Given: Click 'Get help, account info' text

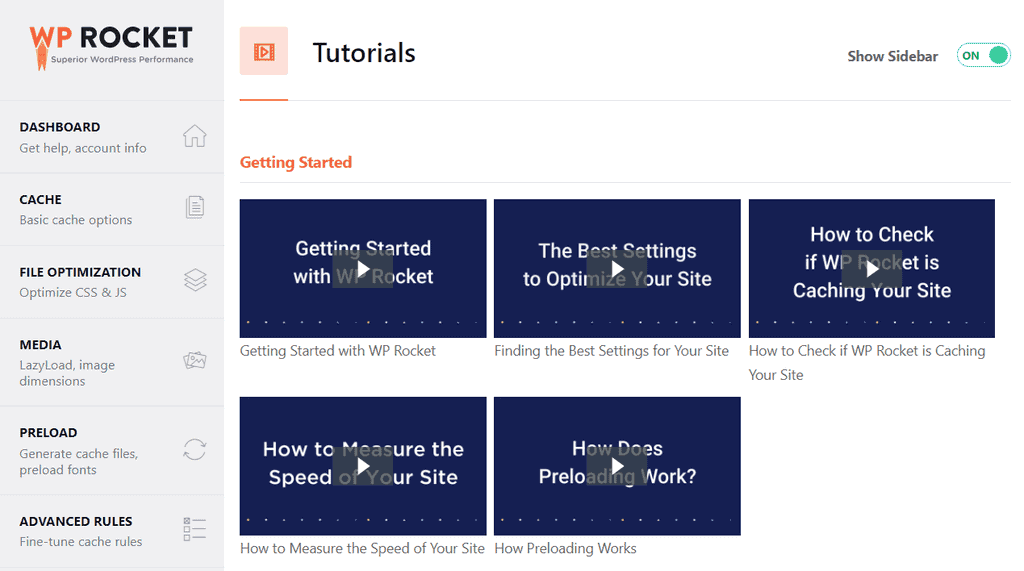Looking at the screenshot, I should click(x=83, y=148).
